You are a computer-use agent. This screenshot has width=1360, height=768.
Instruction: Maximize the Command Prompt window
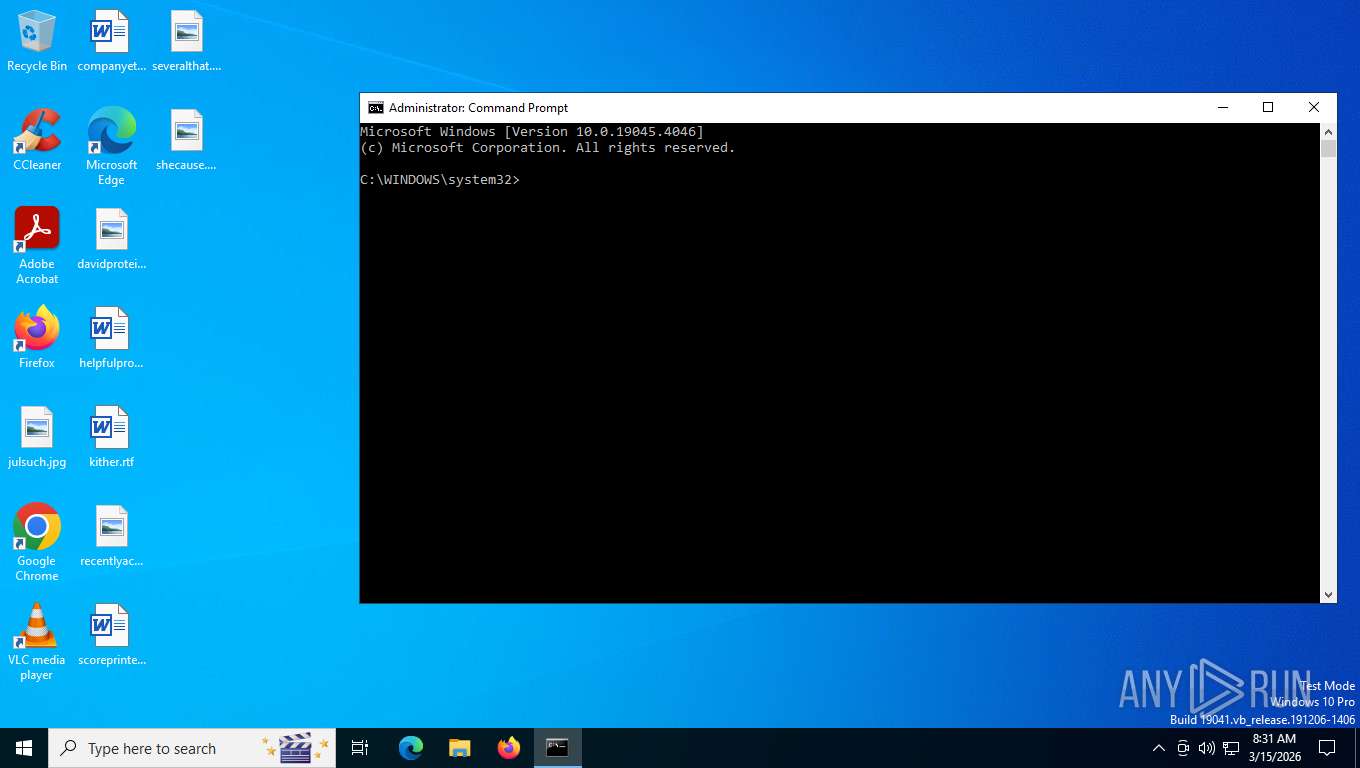[x=1268, y=108]
